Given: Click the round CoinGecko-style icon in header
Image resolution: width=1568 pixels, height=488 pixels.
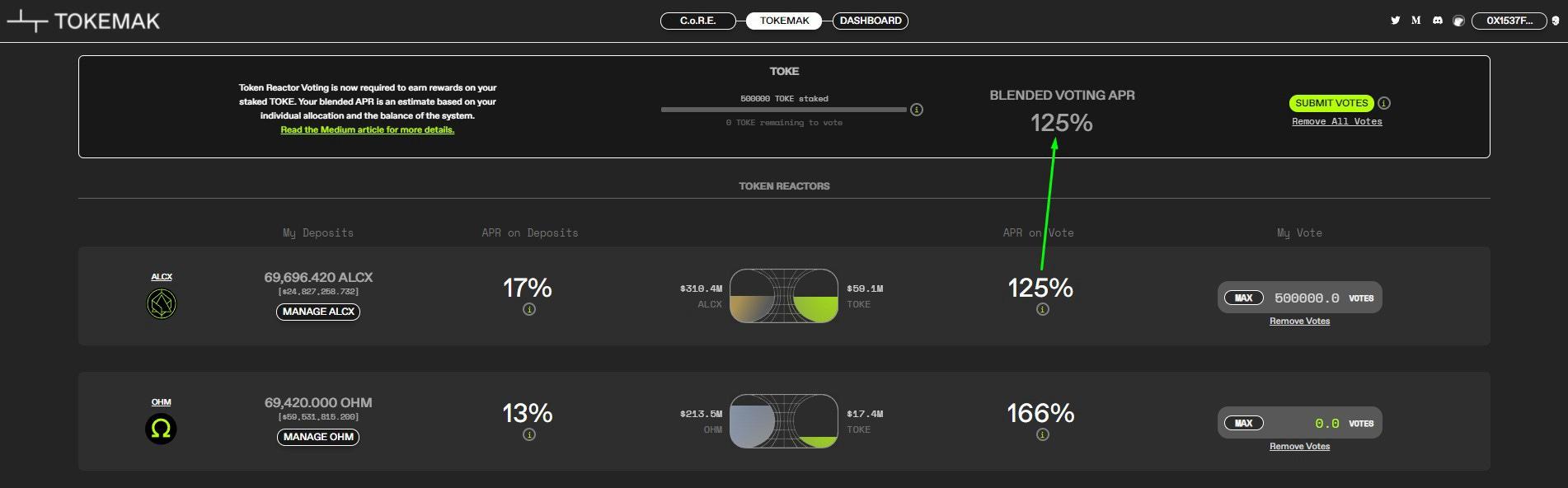Looking at the screenshot, I should point(1458,21).
